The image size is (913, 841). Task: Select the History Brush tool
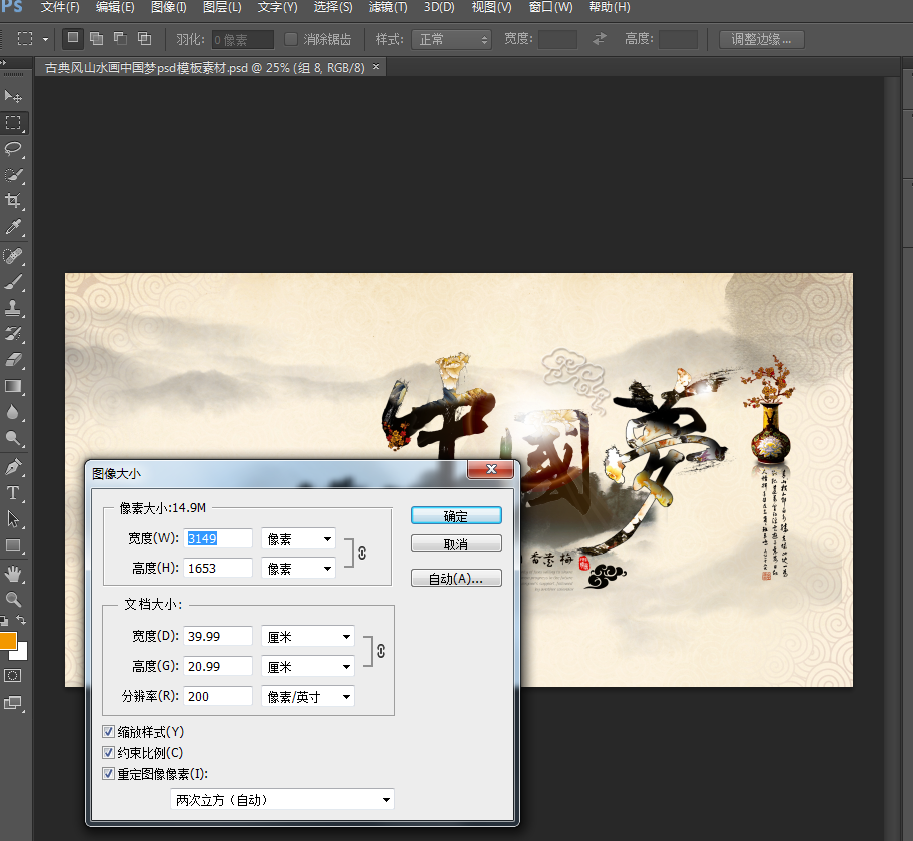pos(13,334)
